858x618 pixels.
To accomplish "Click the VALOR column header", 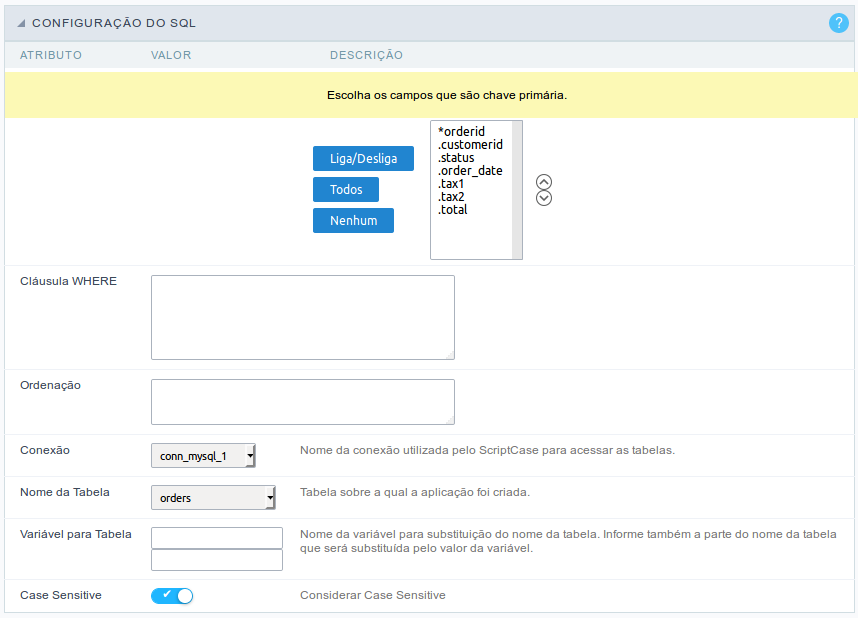I will pos(171,55).
